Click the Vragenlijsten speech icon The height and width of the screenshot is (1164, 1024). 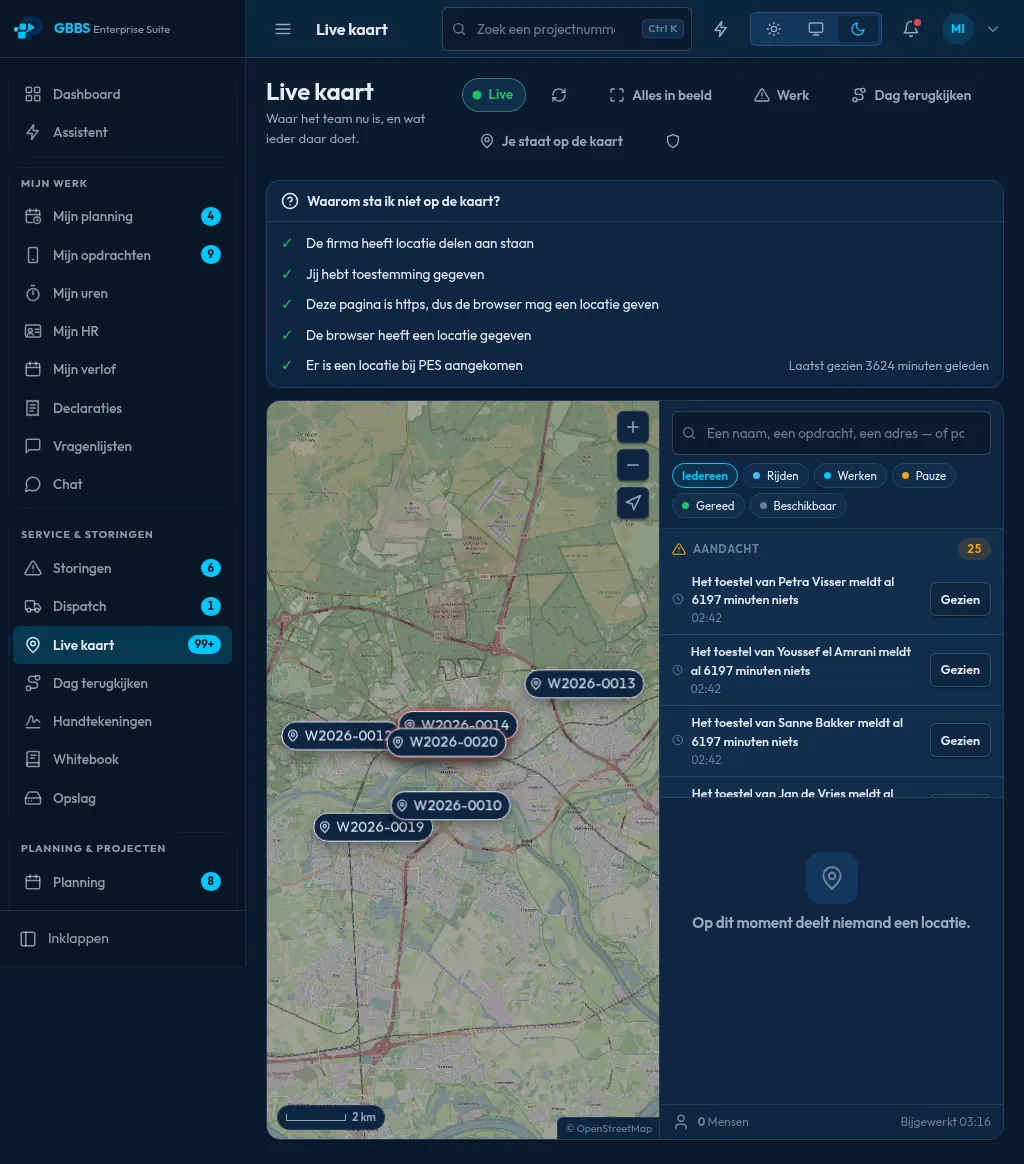pos(33,446)
